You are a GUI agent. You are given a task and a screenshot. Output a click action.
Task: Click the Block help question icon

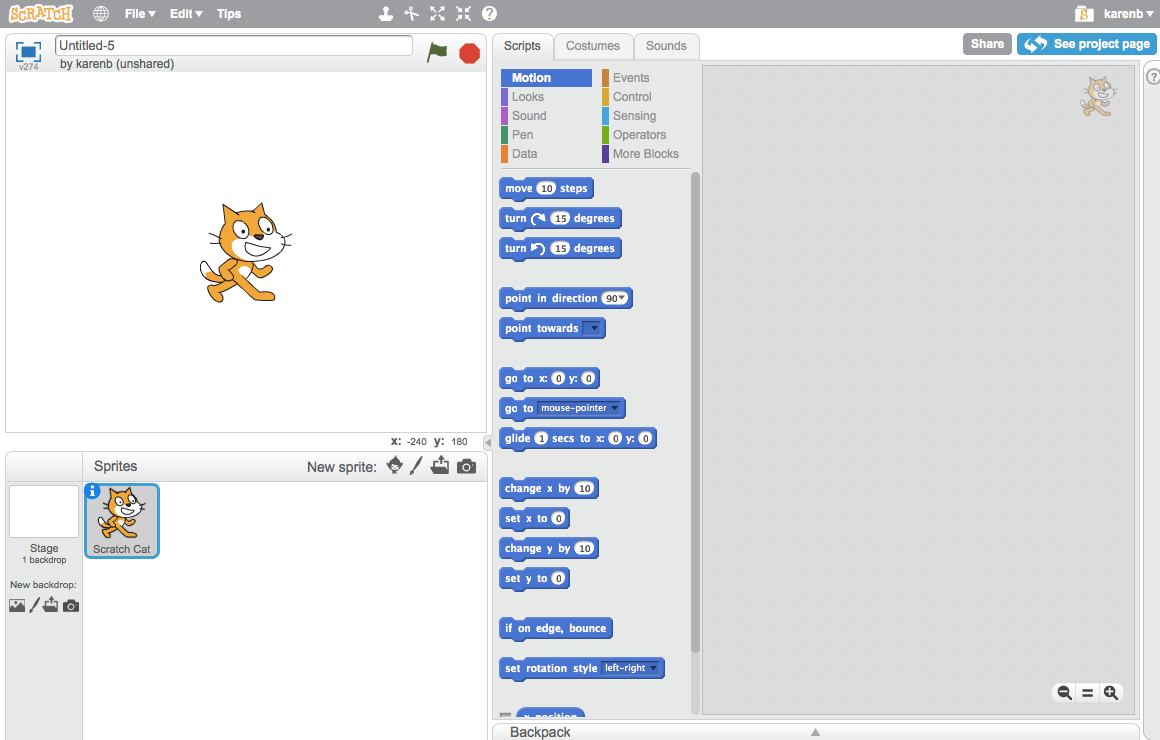(x=489, y=13)
